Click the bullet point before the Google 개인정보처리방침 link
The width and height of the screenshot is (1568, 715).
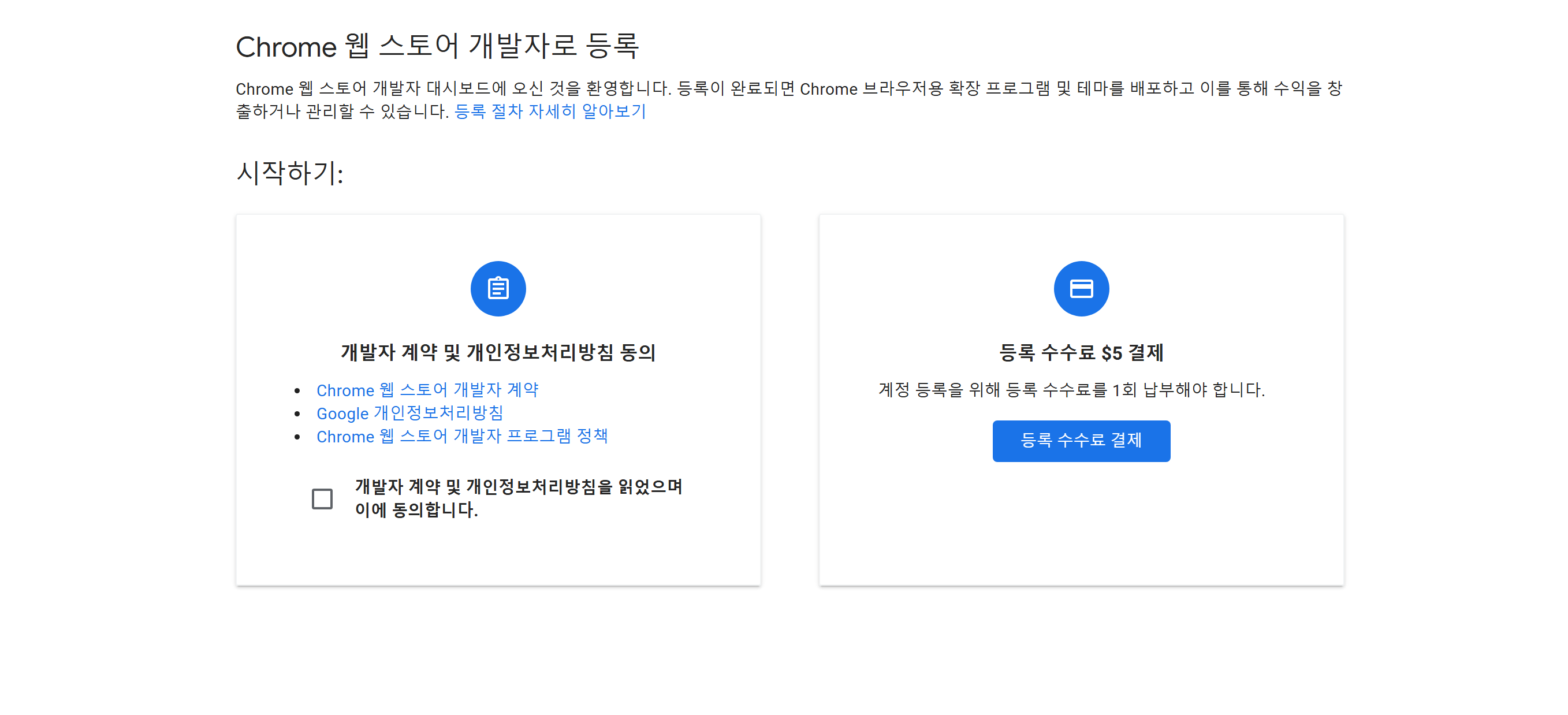(297, 414)
